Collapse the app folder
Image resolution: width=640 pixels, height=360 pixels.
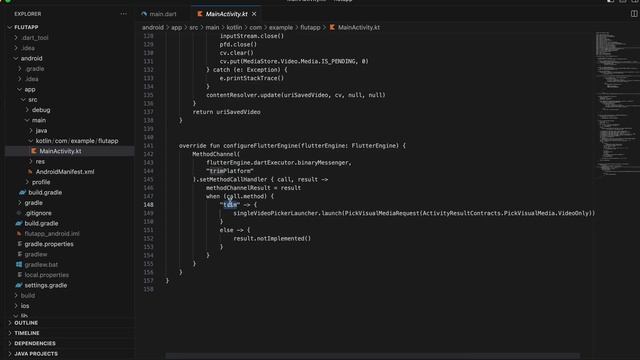coord(20,89)
